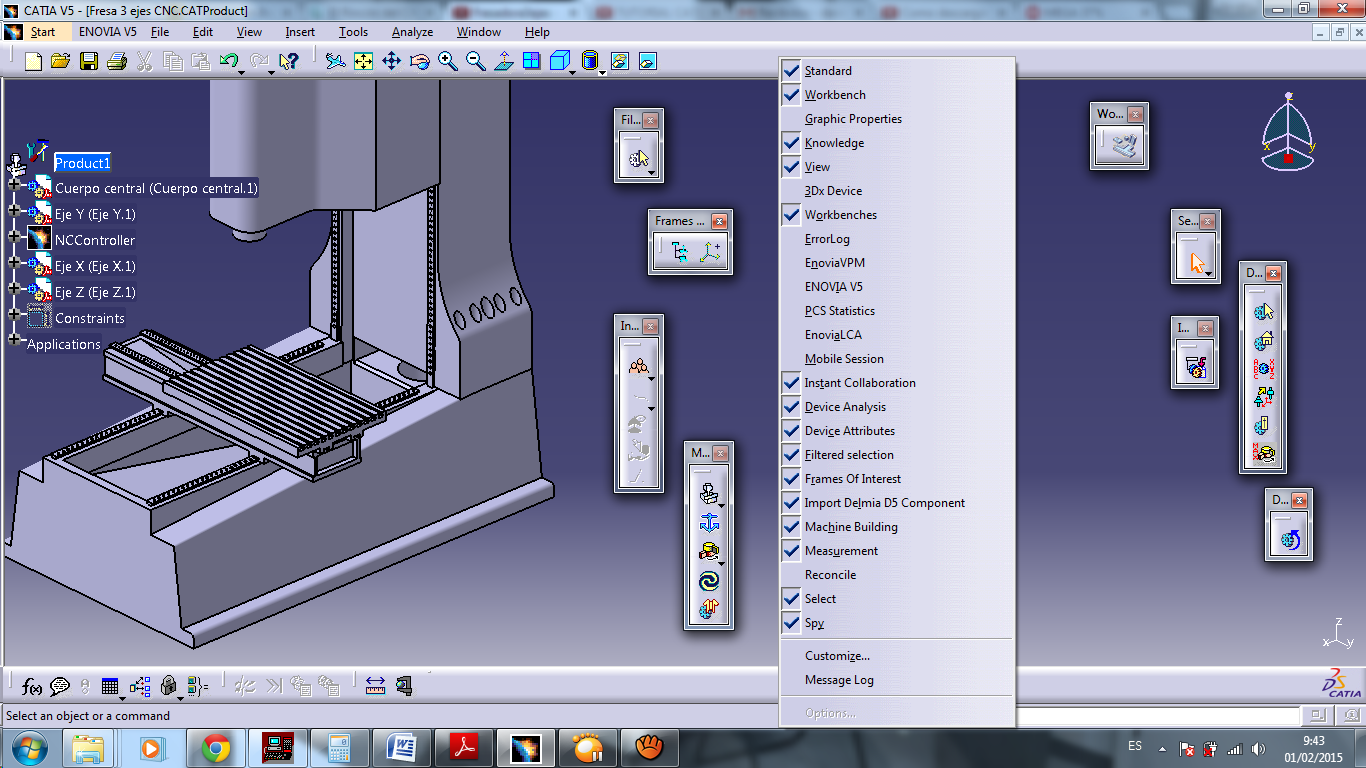This screenshot has width=1366, height=768.
Task: Click the What's This help cursor icon
Action: click(289, 61)
